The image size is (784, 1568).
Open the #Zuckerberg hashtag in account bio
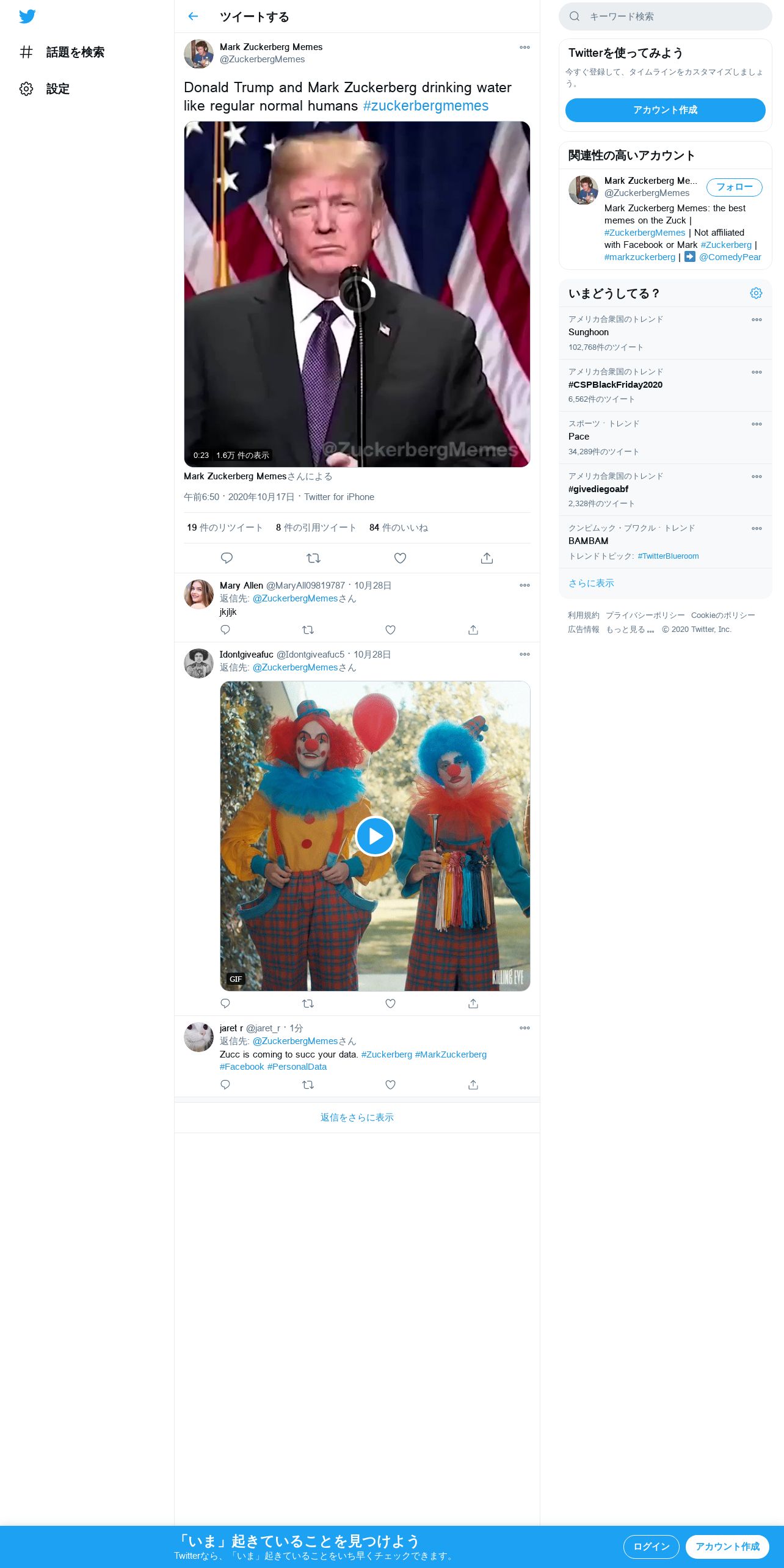coord(726,245)
